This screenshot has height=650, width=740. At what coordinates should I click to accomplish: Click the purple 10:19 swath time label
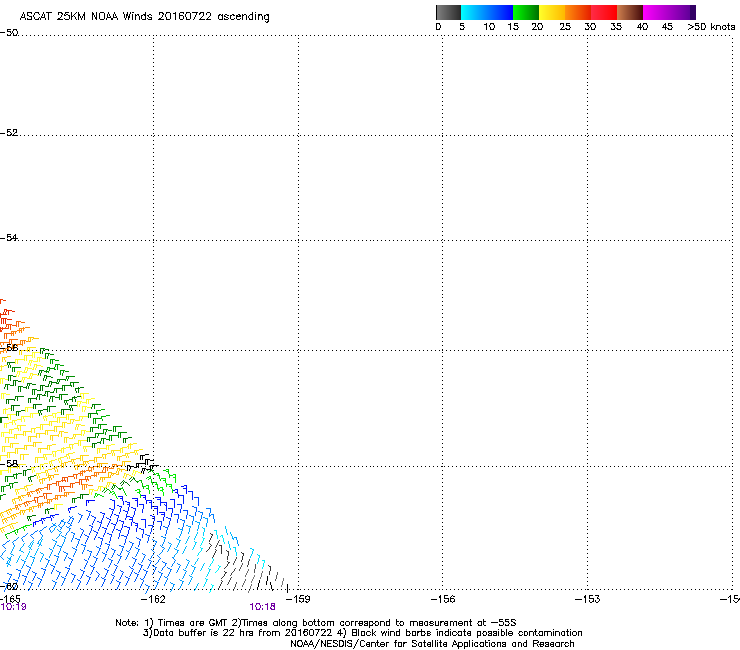coord(13,607)
